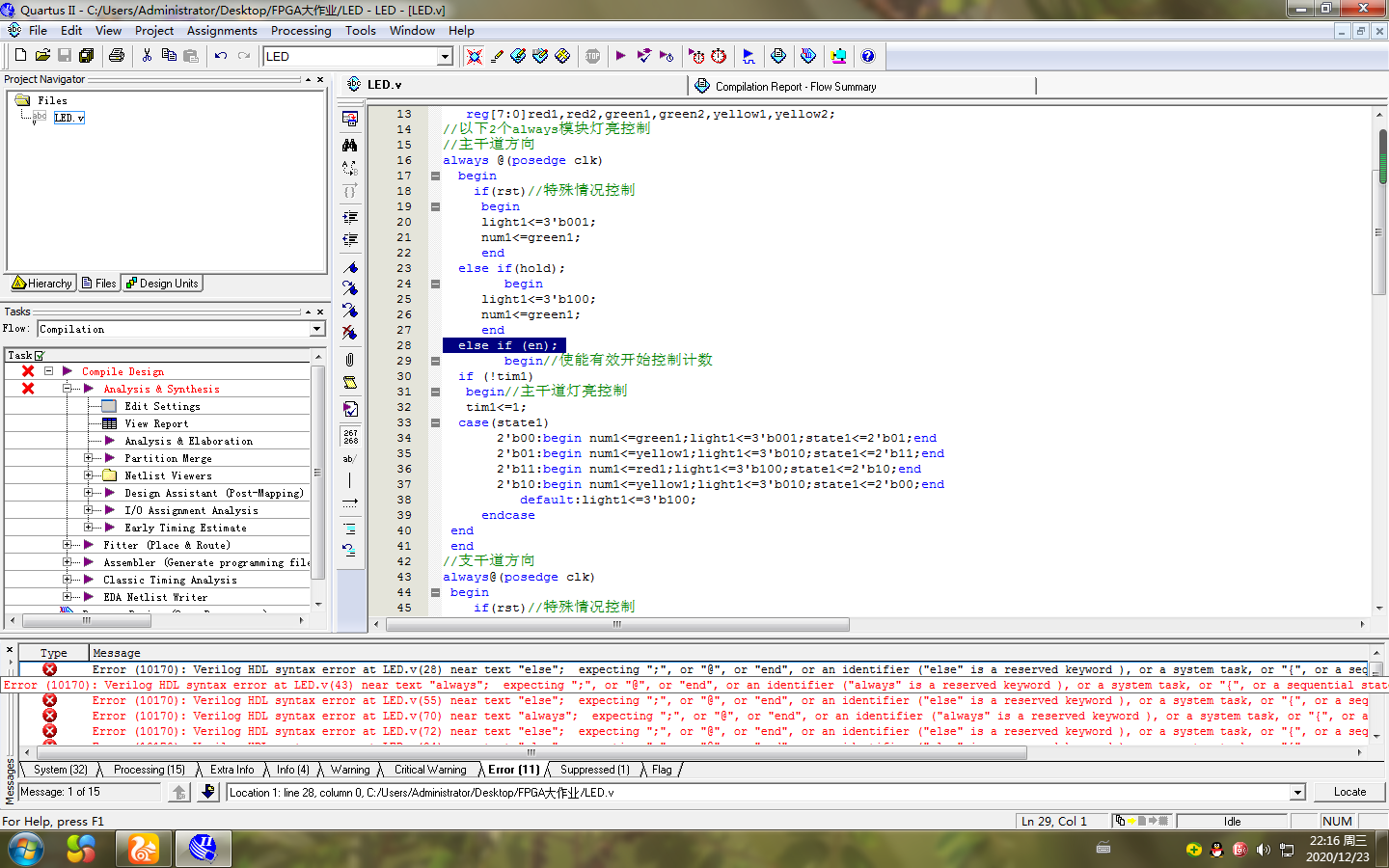1389x868 pixels.
Task: Open the Tools menu
Action: click(x=361, y=30)
